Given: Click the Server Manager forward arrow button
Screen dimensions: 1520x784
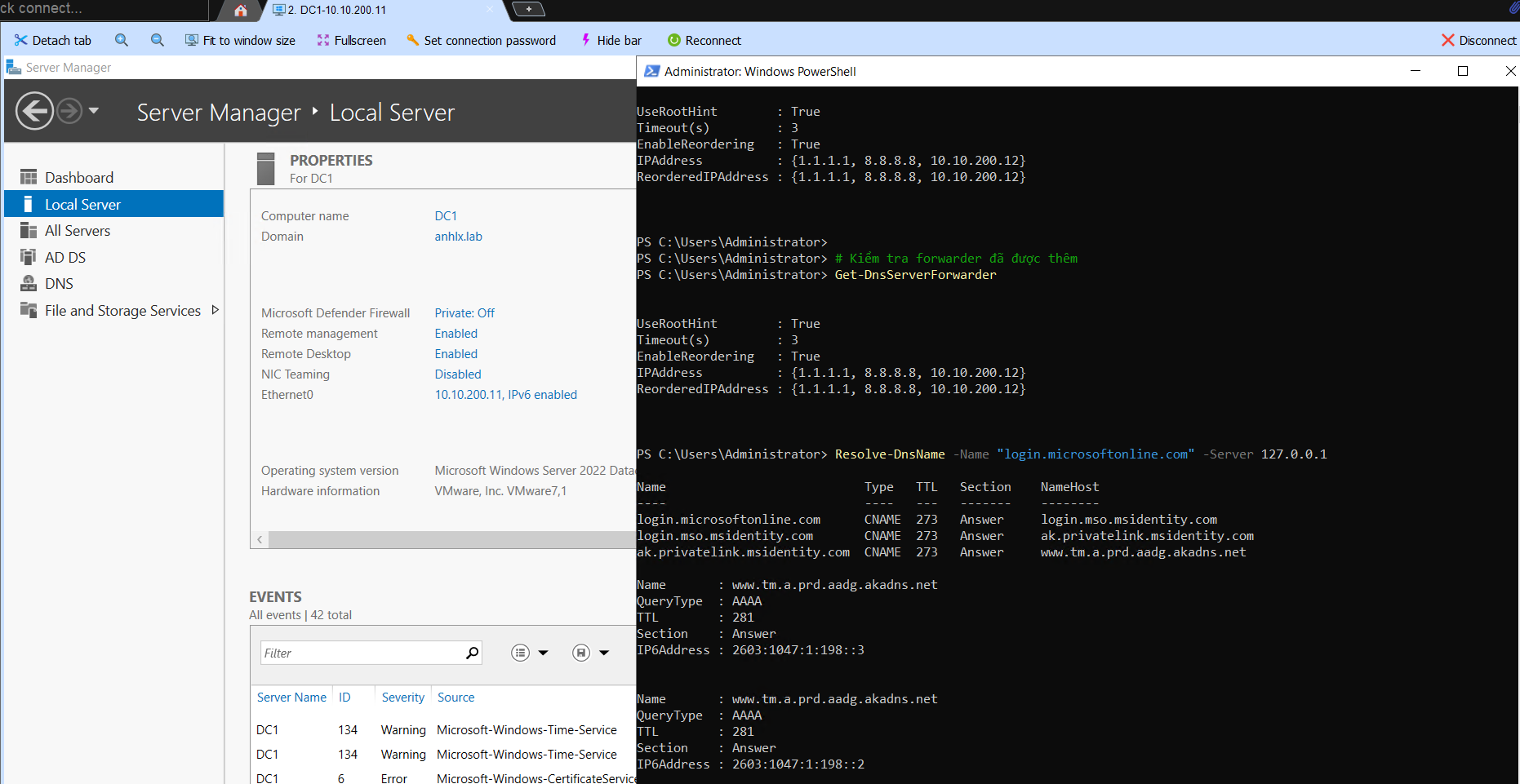Looking at the screenshot, I should [69, 111].
